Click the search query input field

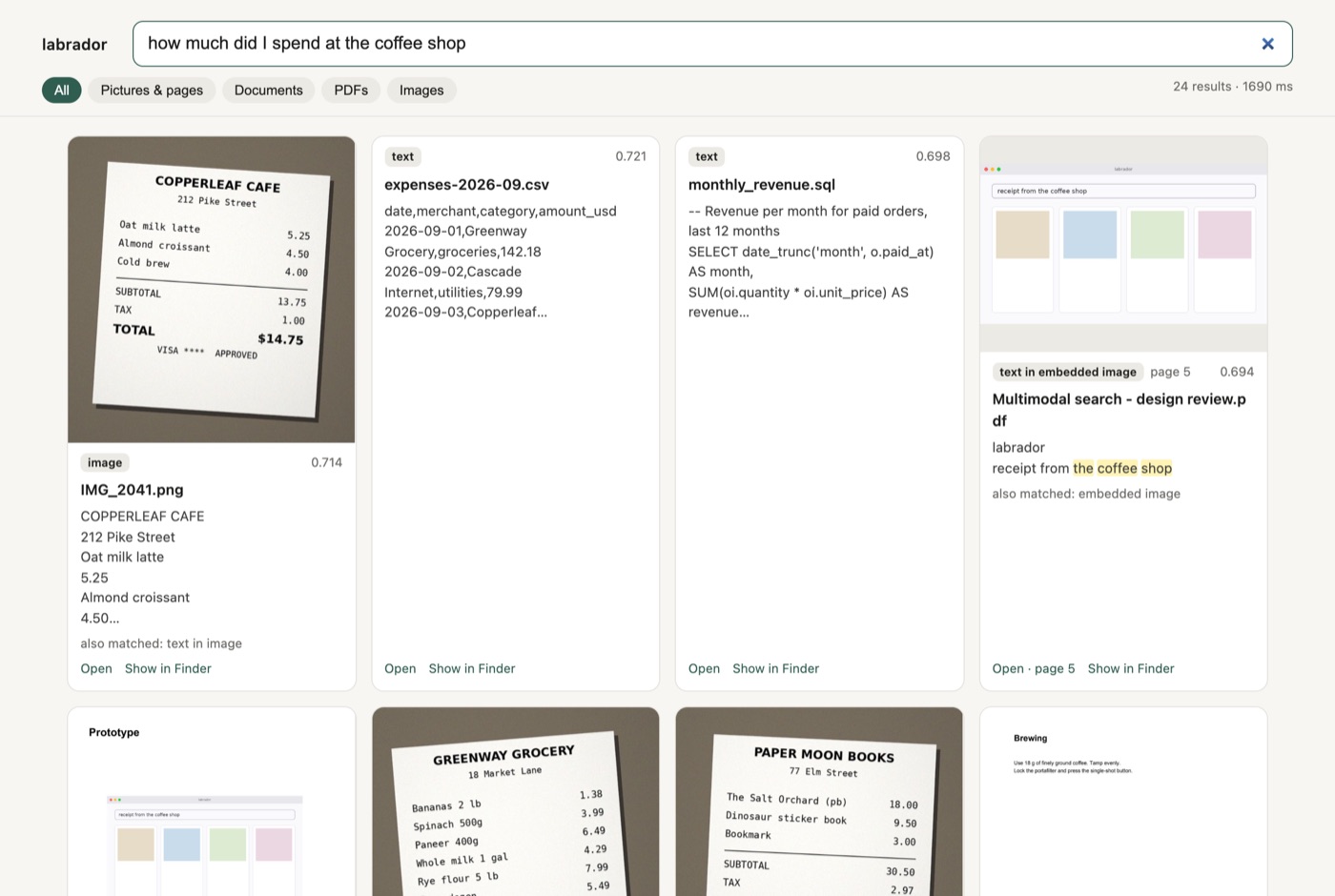(712, 44)
